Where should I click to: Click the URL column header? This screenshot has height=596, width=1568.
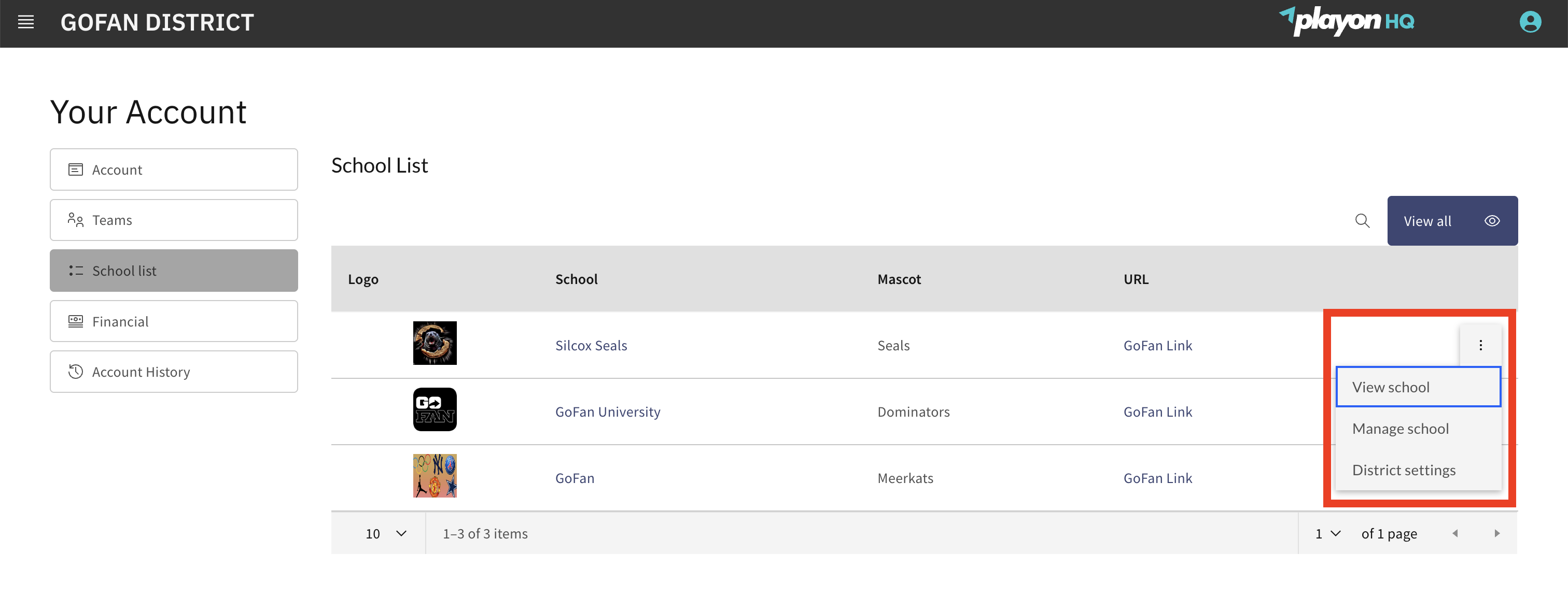pos(1136,279)
